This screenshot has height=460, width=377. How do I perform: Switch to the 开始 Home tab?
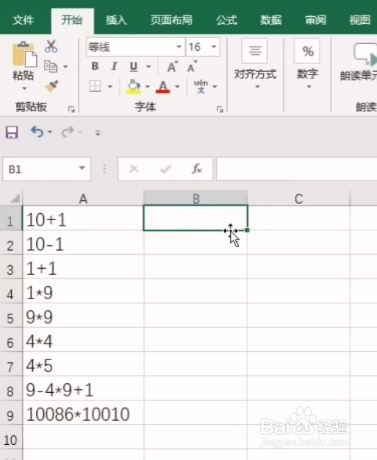[72, 20]
